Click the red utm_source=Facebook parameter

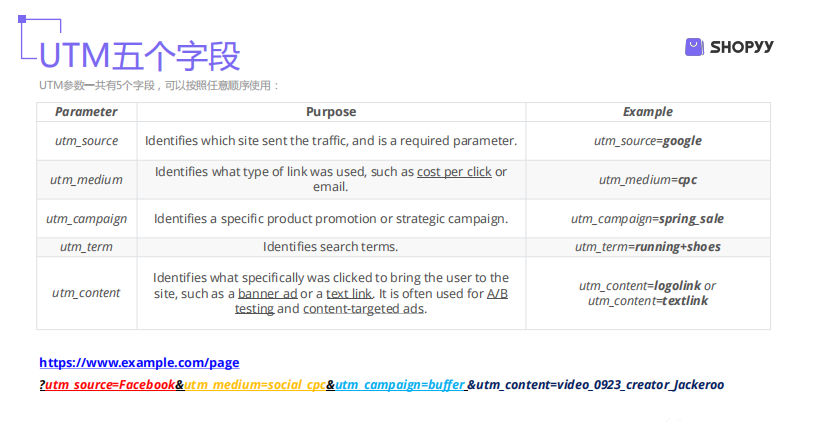point(109,385)
